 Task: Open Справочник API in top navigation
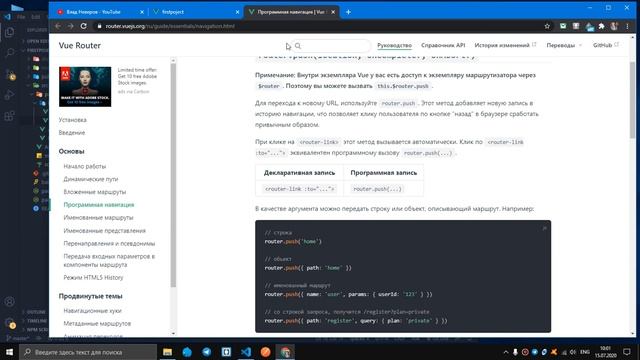443,45
